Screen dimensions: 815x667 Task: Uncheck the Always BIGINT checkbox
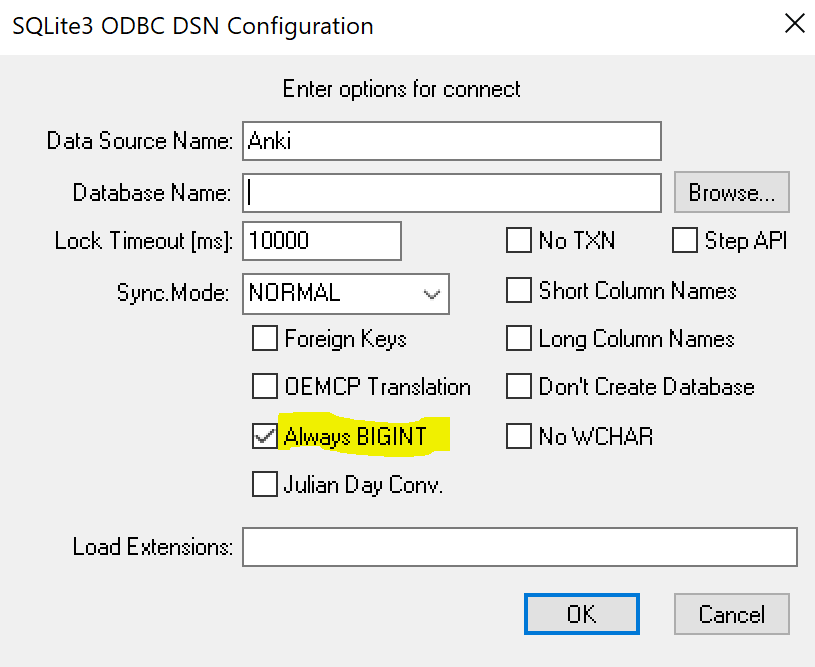point(265,436)
